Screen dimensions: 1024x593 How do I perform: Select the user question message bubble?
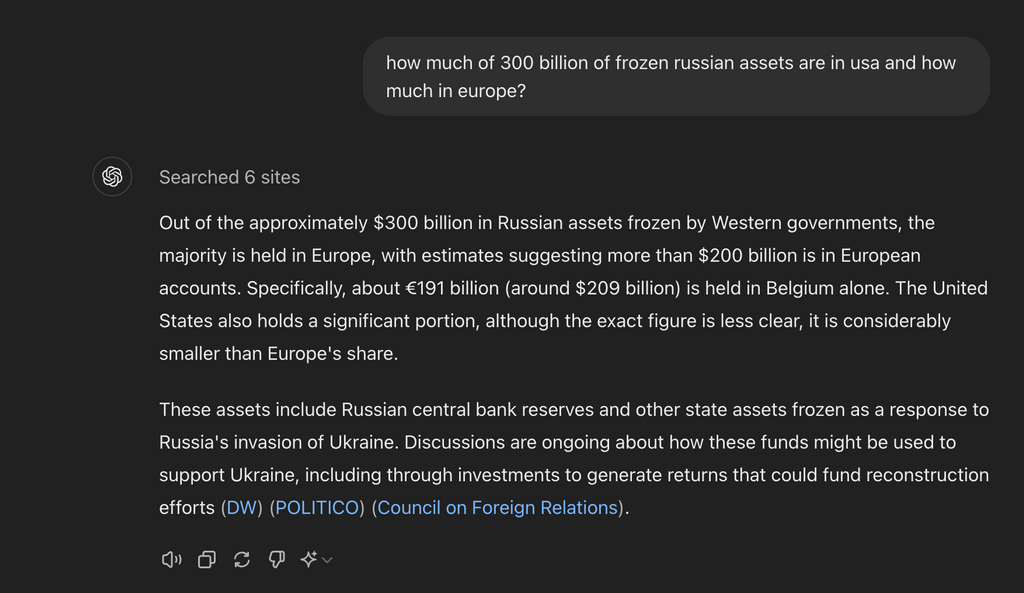coord(676,76)
